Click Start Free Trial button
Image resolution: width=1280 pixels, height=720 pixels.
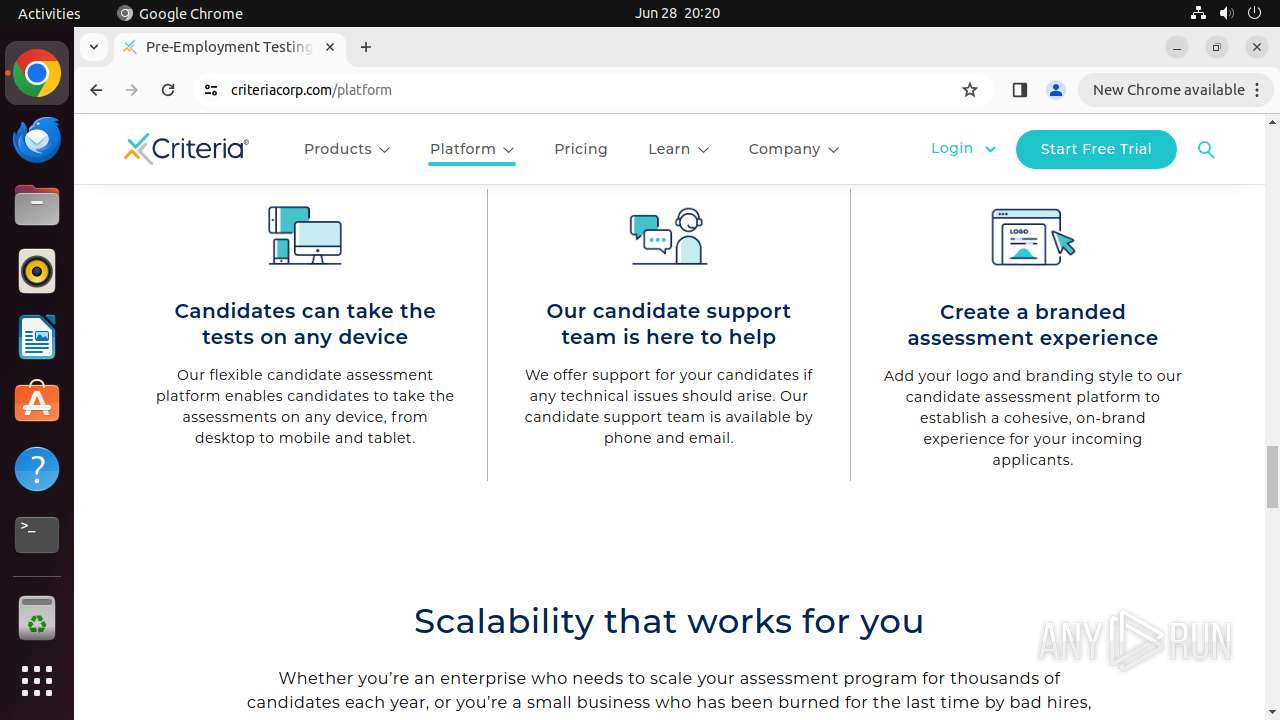[1096, 149]
